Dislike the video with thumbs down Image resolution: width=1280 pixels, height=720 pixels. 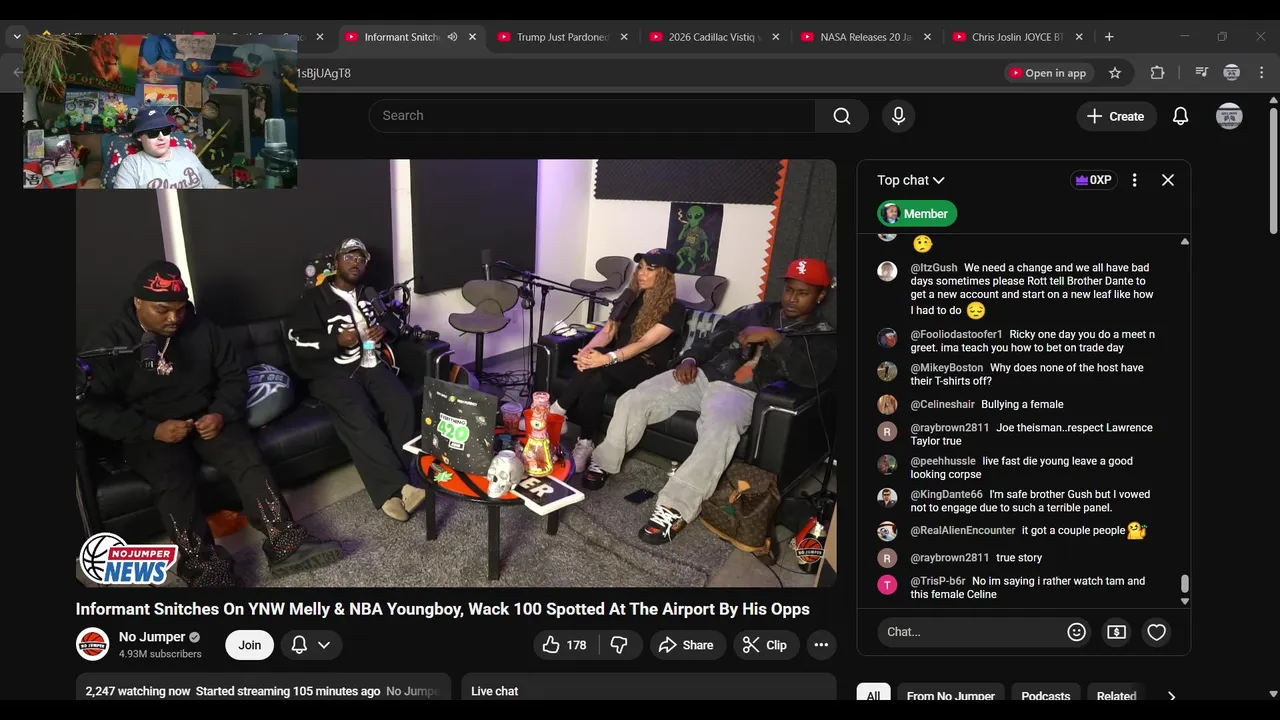[x=619, y=645]
